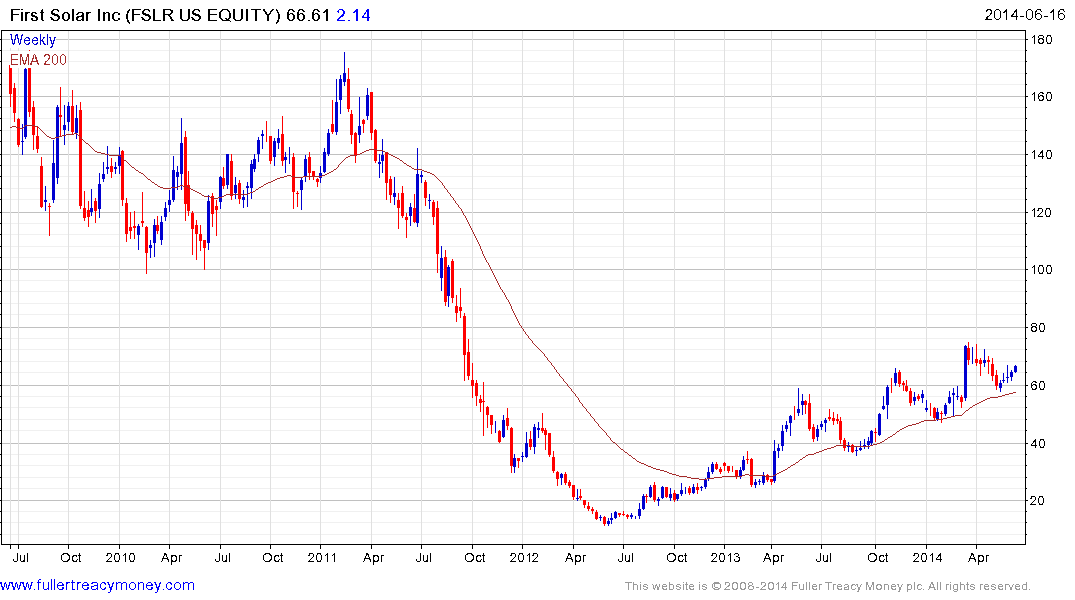The width and height of the screenshot is (1075, 600).
Task: Select the 120 y-axis price label
Action: pos(1041,213)
